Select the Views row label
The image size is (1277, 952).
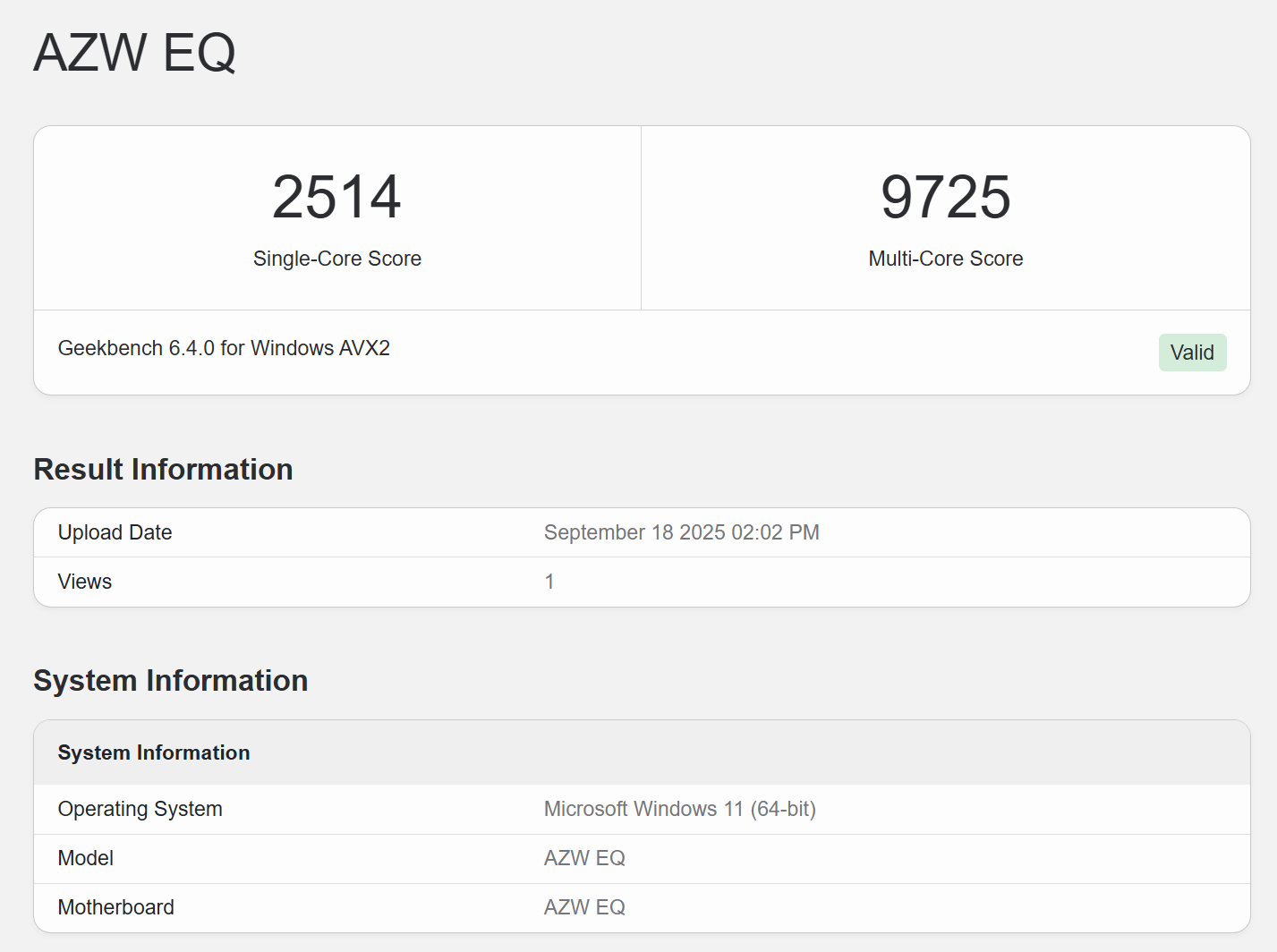pyautogui.click(x=85, y=582)
